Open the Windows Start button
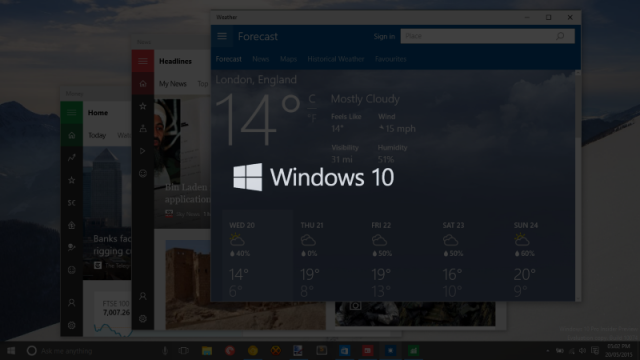 11,351
